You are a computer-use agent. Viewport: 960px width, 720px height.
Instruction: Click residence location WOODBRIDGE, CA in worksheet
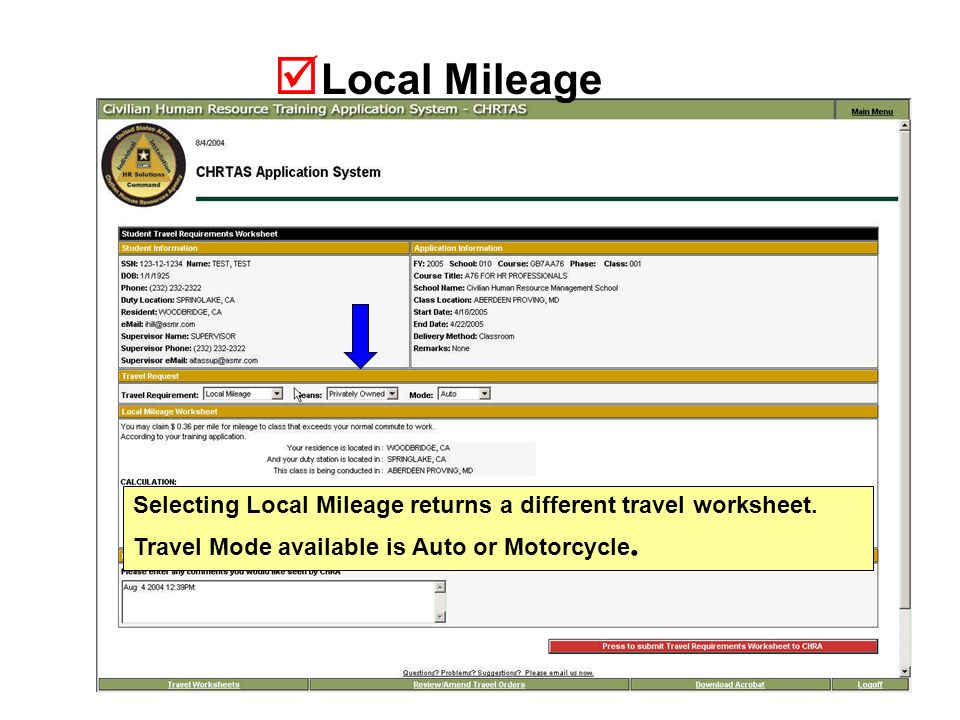point(418,448)
